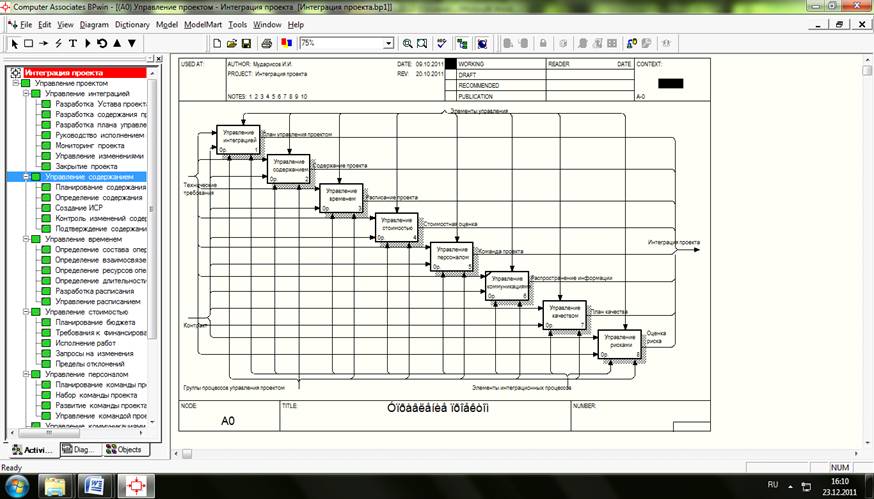This screenshot has width=874, height=499.
Task: Click the Print icon in toolbar
Action: 266,44
